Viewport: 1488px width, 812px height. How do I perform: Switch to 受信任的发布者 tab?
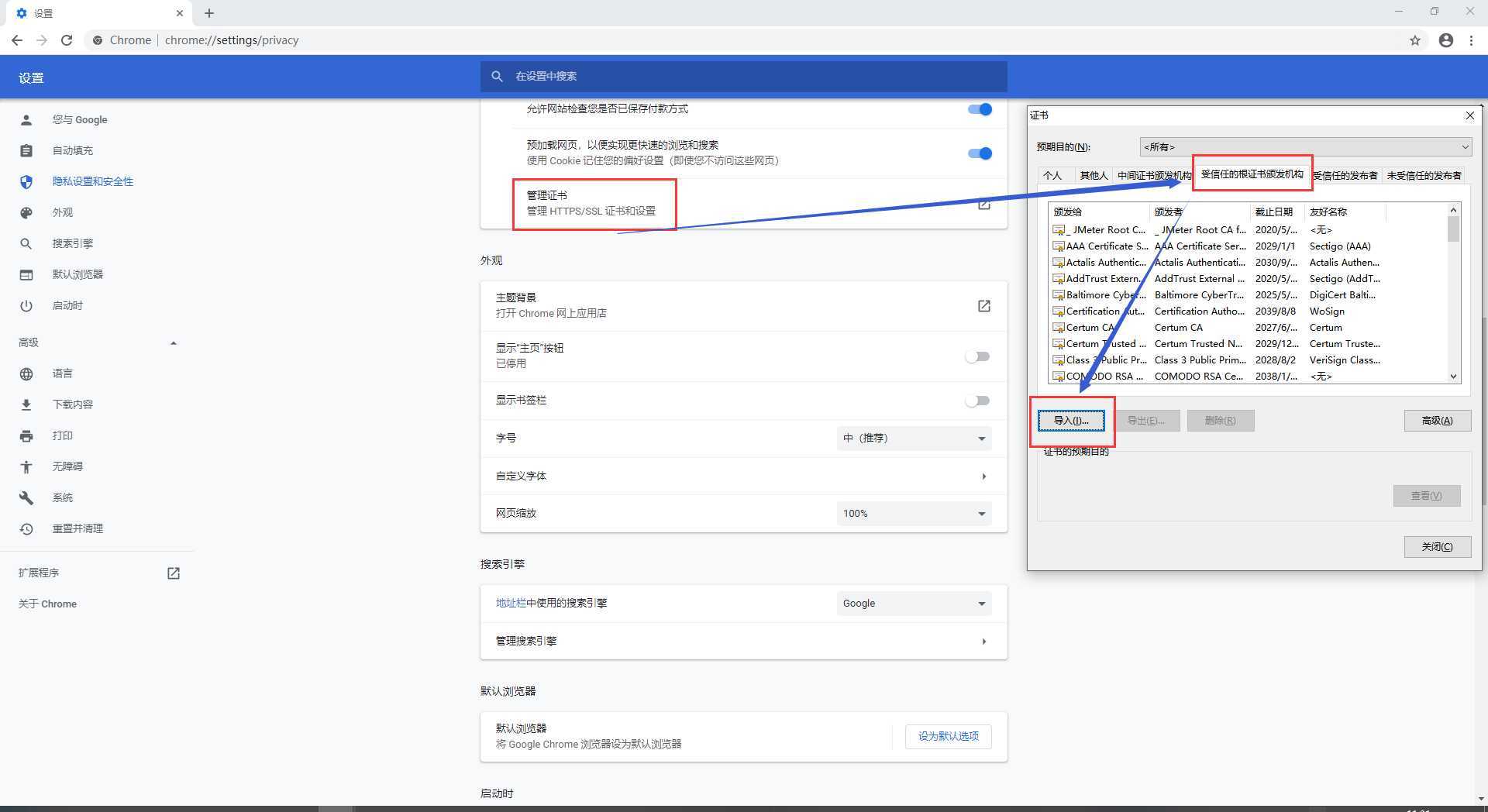[1345, 176]
